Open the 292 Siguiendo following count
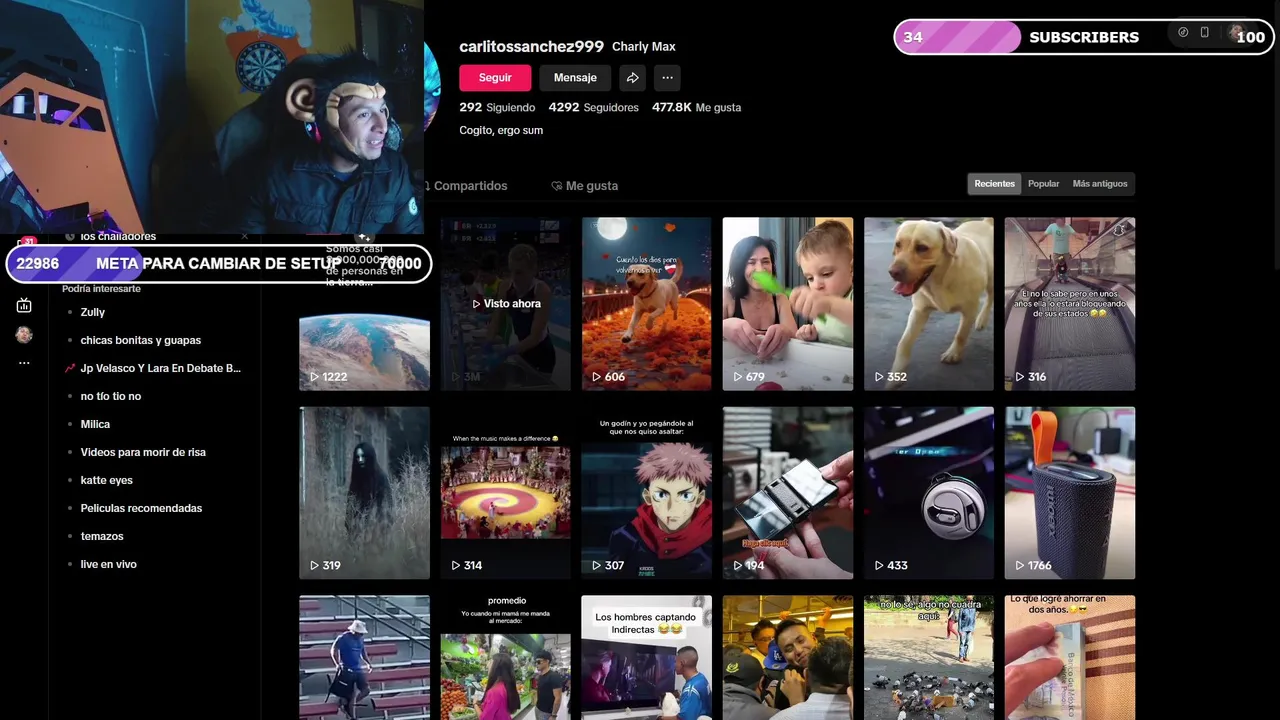Screen dimensions: 1280x720 [497, 107]
